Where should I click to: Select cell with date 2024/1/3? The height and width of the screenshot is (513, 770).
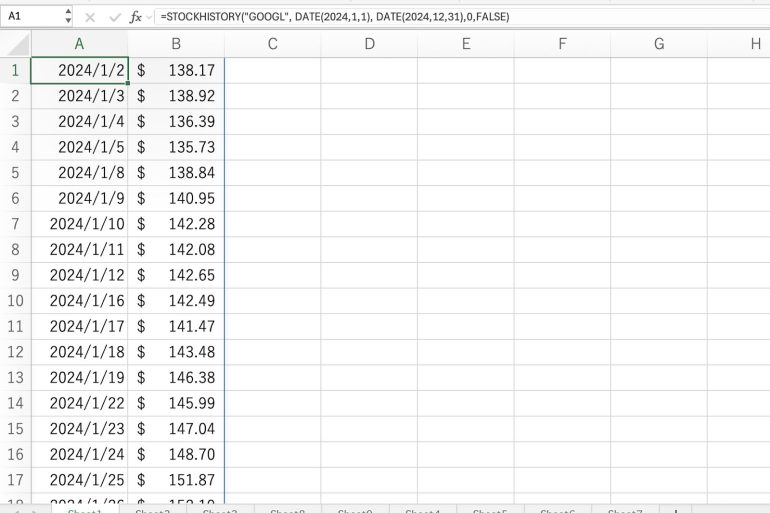(x=79, y=96)
